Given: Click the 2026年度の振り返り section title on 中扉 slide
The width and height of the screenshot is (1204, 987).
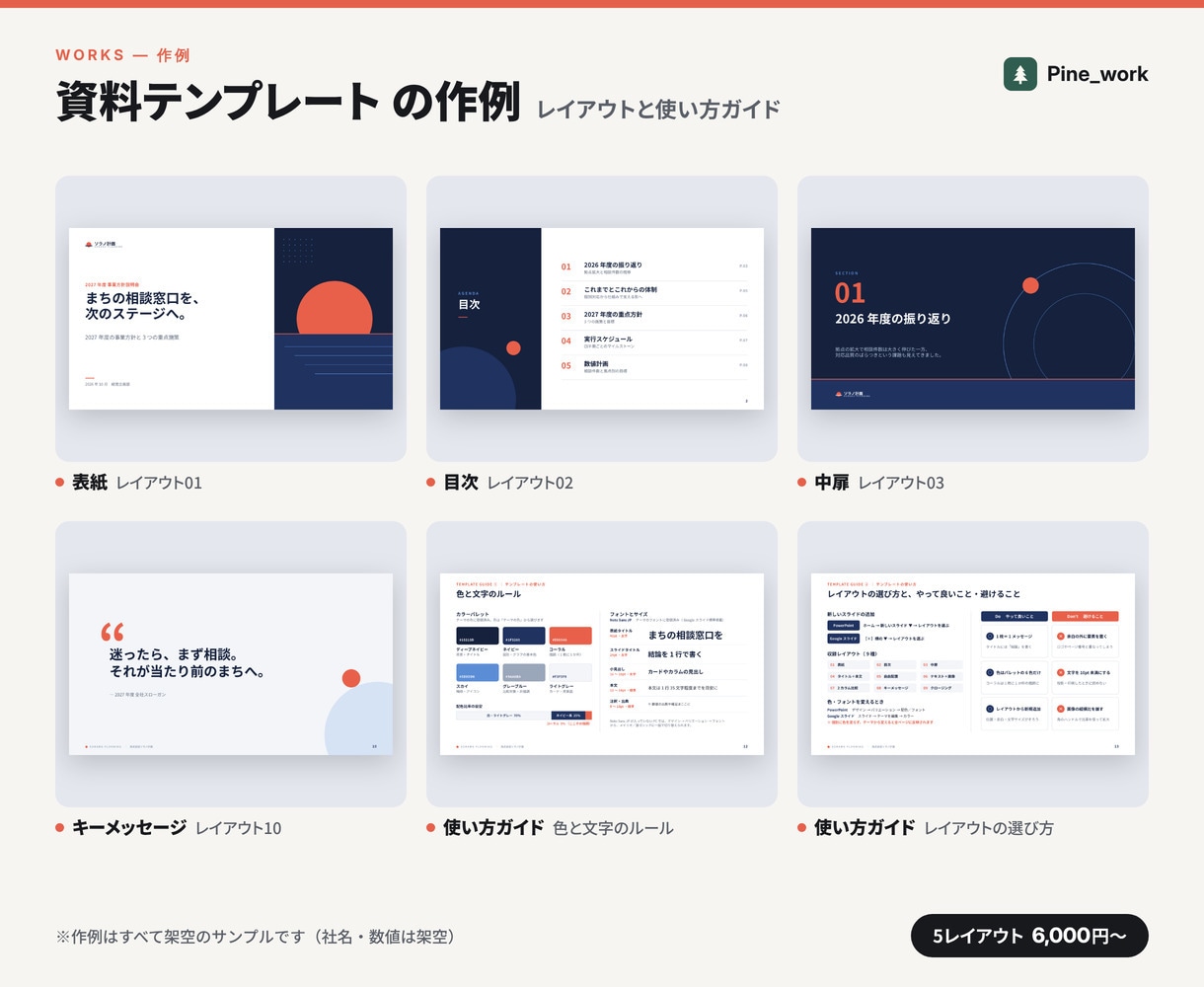Looking at the screenshot, I should coord(893,319).
